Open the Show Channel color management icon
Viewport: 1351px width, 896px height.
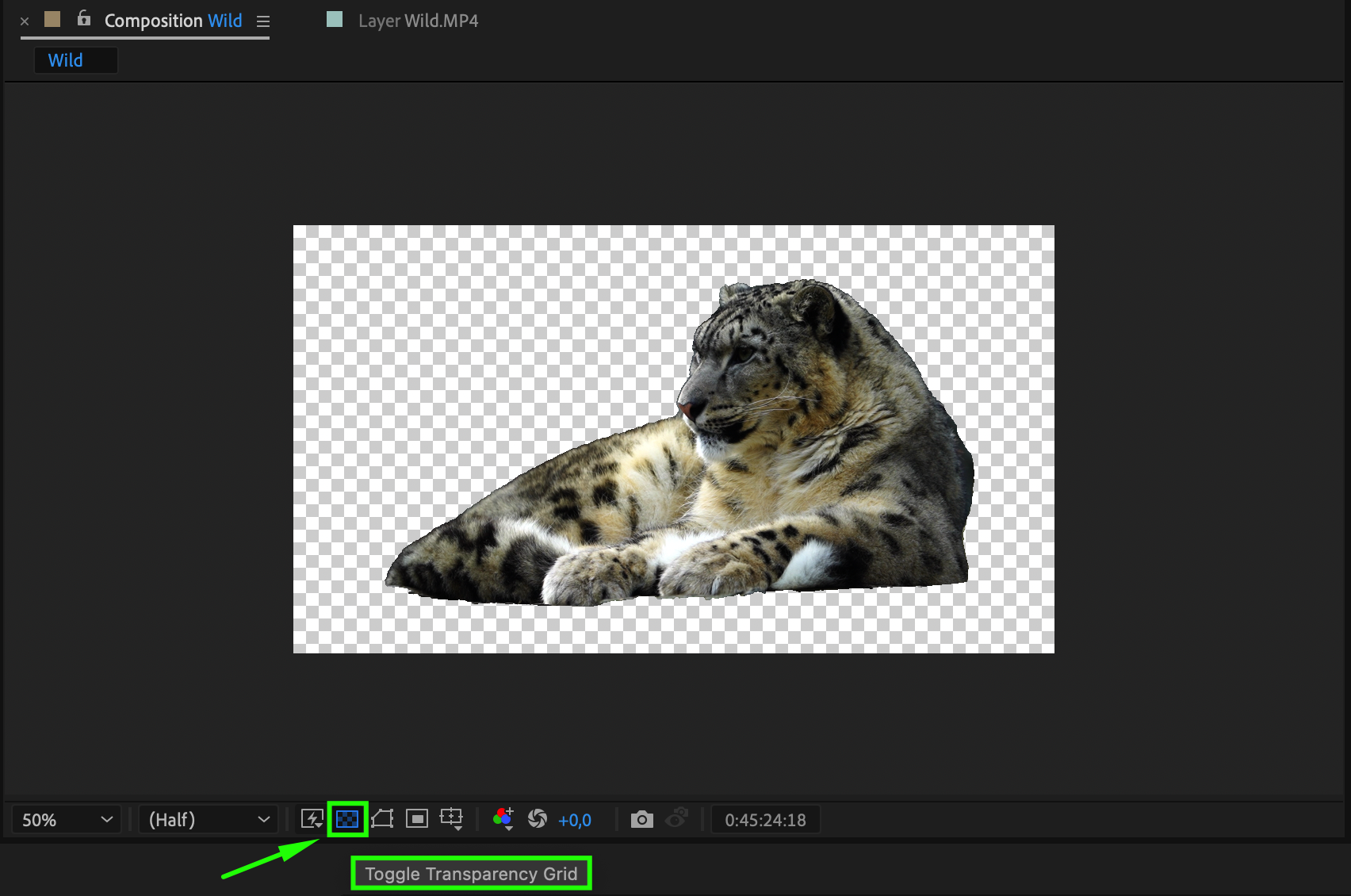[x=503, y=819]
